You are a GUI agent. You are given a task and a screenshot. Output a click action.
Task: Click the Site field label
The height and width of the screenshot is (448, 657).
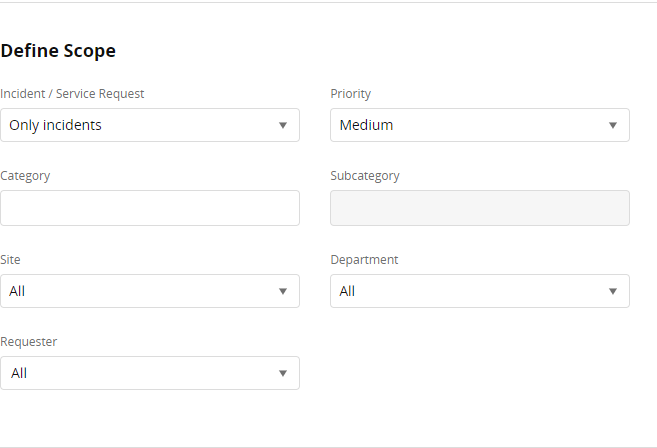pyautogui.click(x=10, y=260)
